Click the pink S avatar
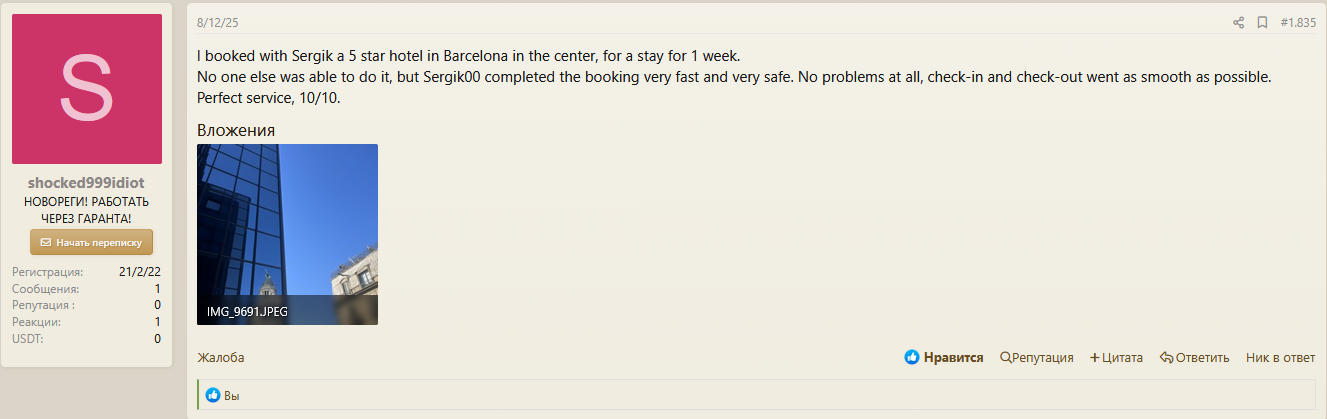The image size is (1327, 419). click(87, 89)
